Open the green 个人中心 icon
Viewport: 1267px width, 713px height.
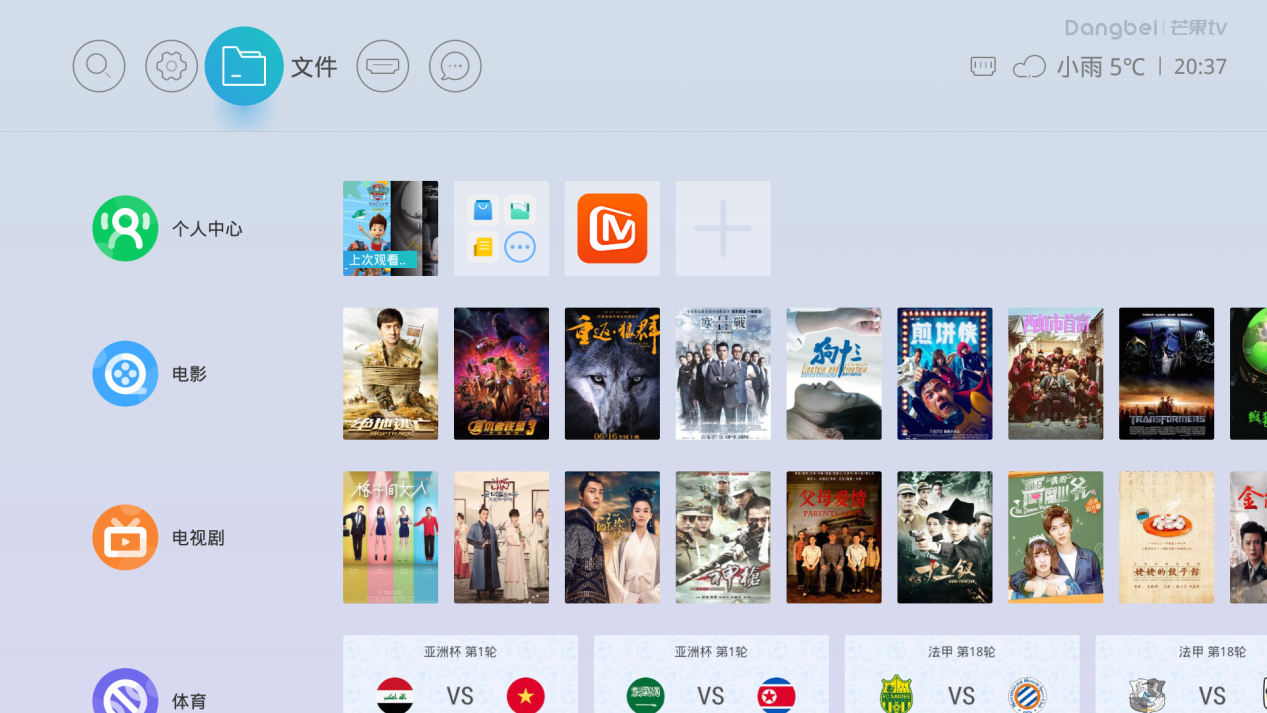tap(125, 228)
